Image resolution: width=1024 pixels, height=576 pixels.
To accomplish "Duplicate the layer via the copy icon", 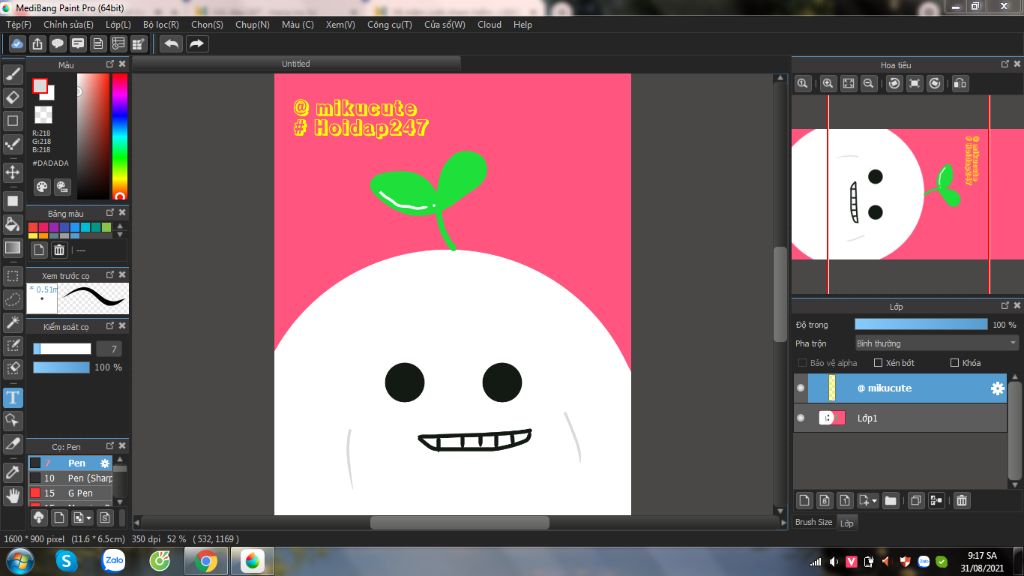I will (x=916, y=501).
